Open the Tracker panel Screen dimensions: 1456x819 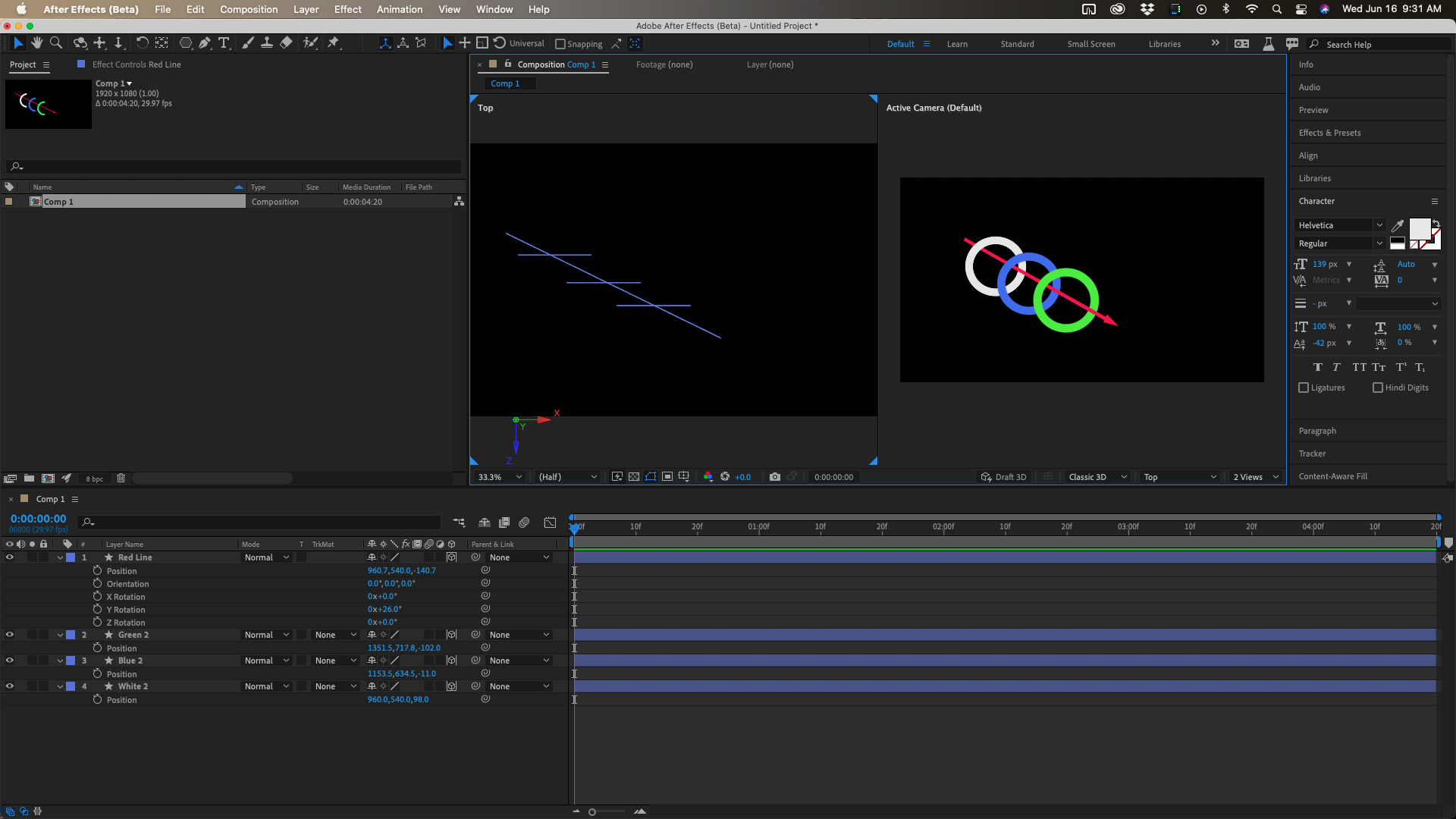[1313, 453]
